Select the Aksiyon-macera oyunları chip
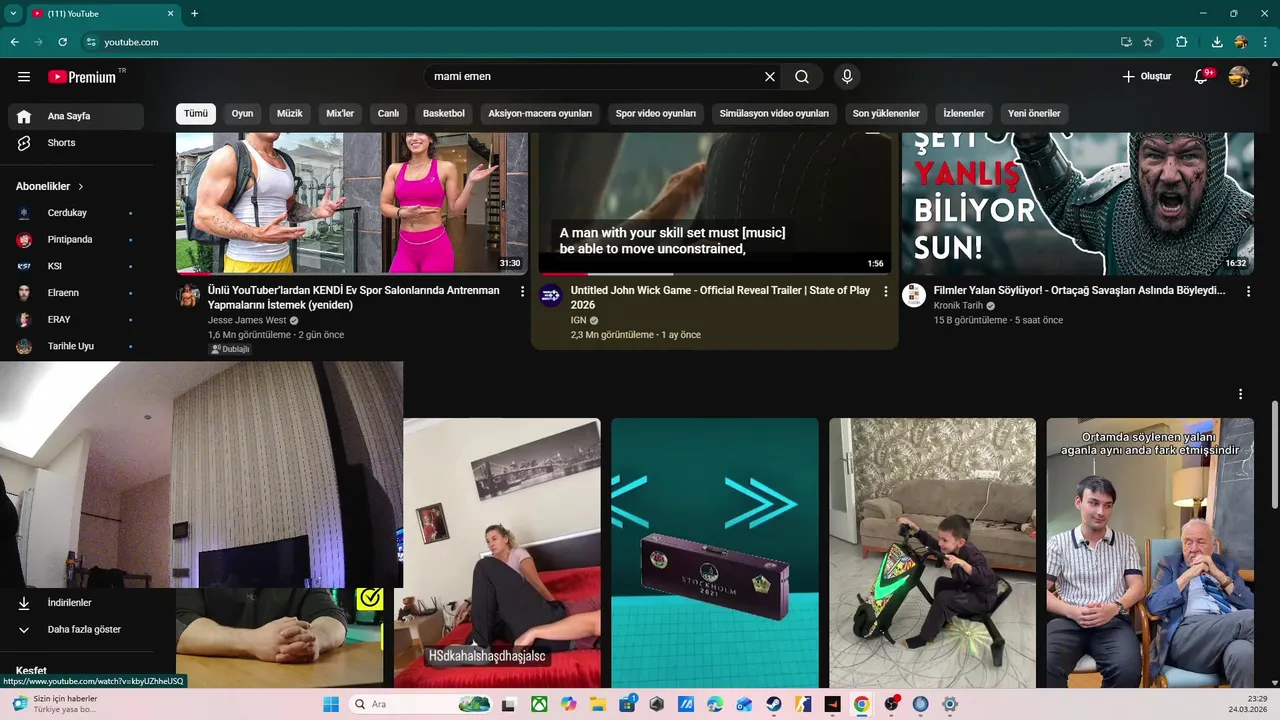 pos(540,113)
